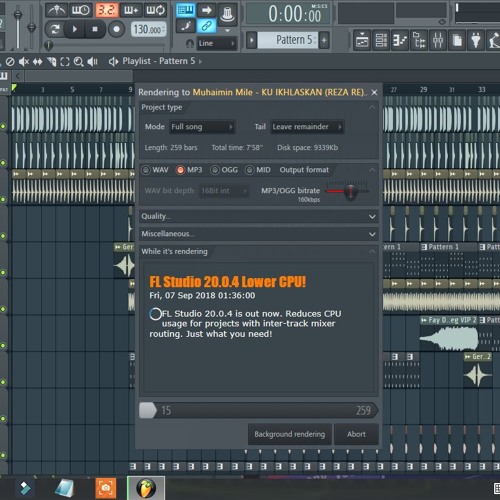Open WAV bit depth 16Bit int dropdown

[x=223, y=191]
